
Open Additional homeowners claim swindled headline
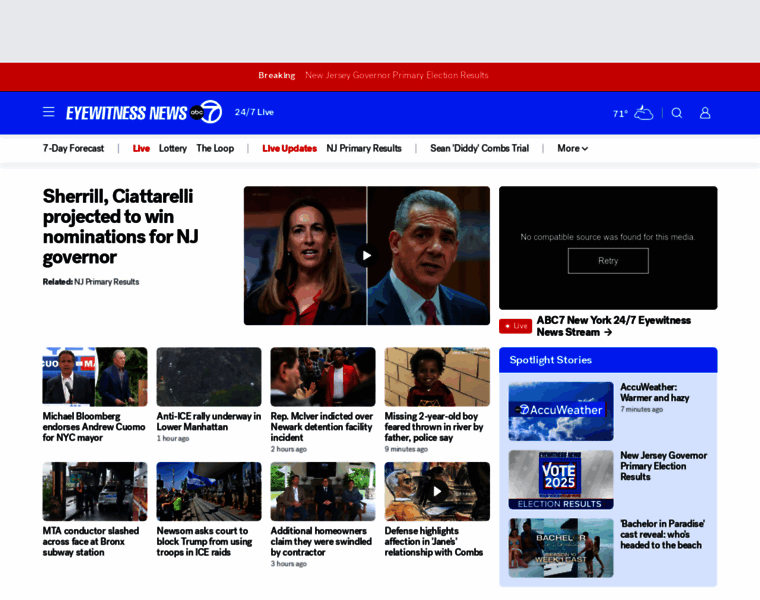tap(321, 542)
